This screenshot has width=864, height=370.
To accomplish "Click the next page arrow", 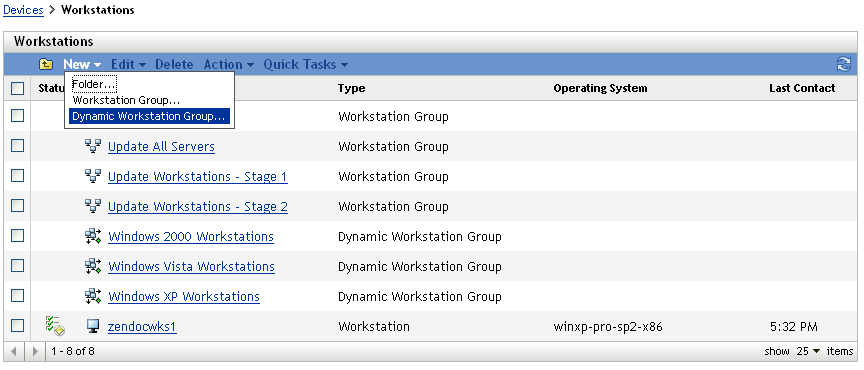I will click(x=36, y=351).
